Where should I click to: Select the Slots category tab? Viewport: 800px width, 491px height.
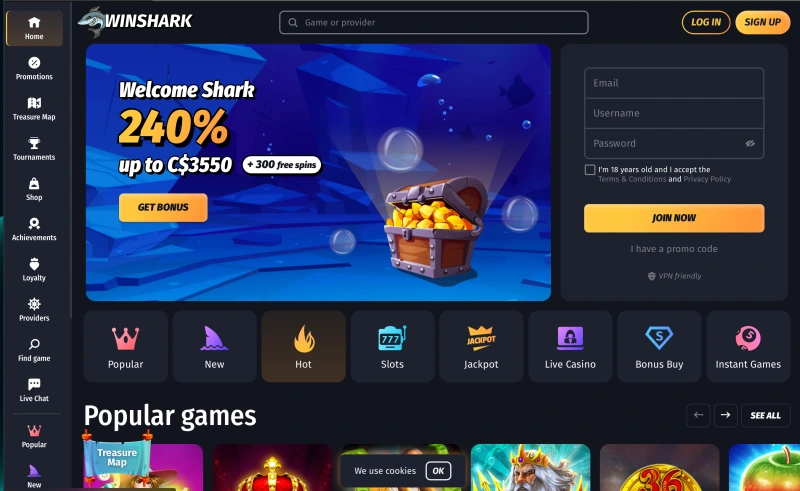(392, 347)
